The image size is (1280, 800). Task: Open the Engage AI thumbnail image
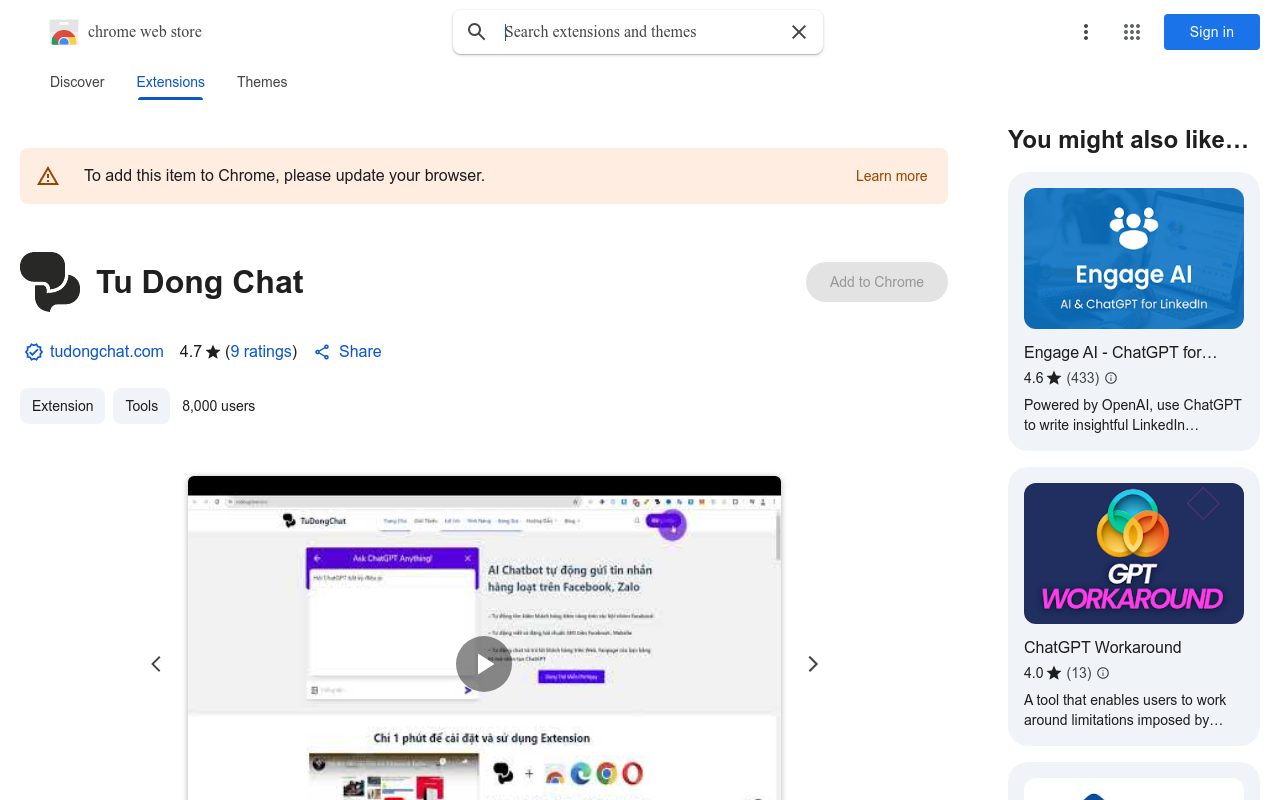coord(1134,258)
